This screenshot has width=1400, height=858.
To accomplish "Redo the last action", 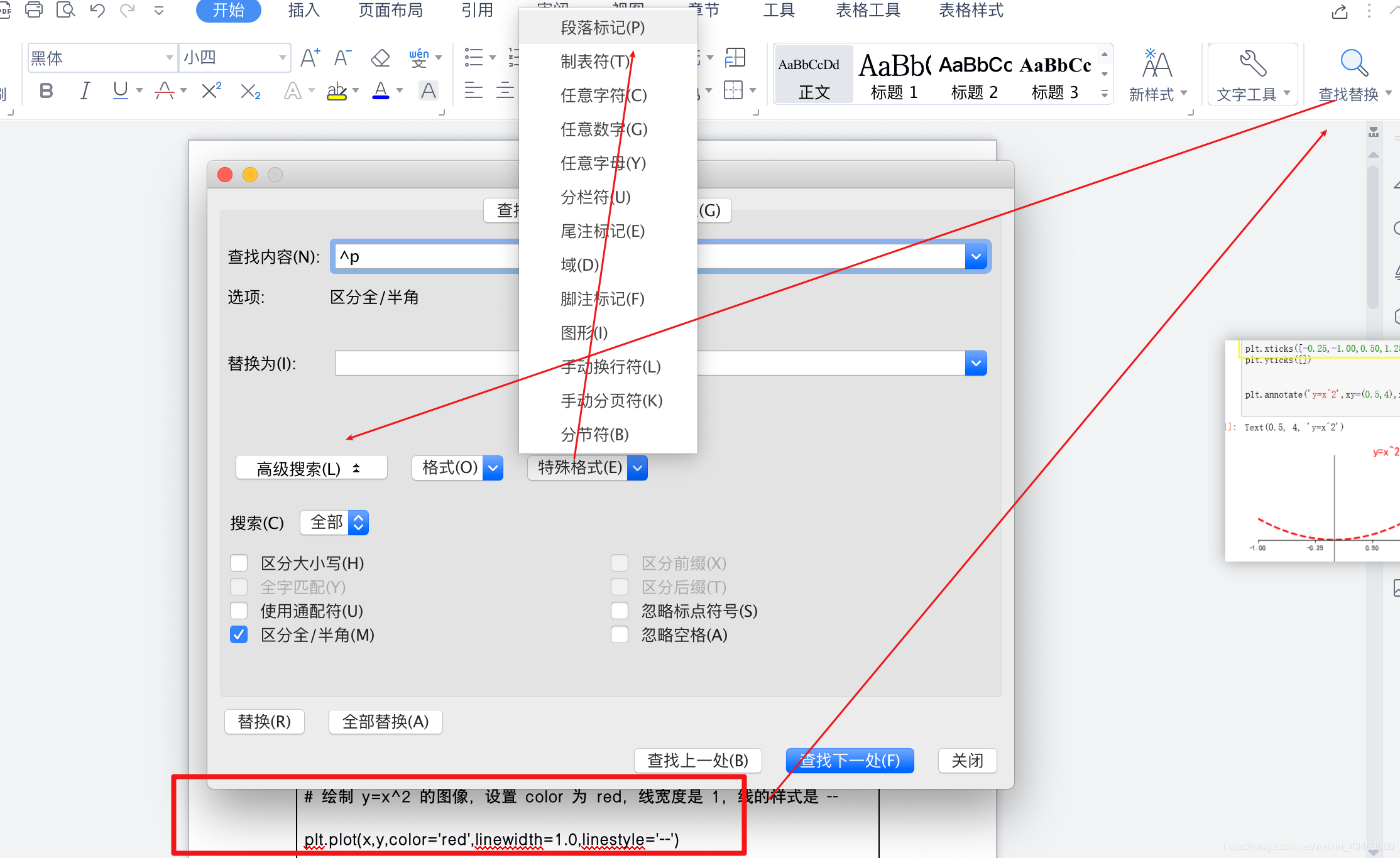I will [128, 10].
